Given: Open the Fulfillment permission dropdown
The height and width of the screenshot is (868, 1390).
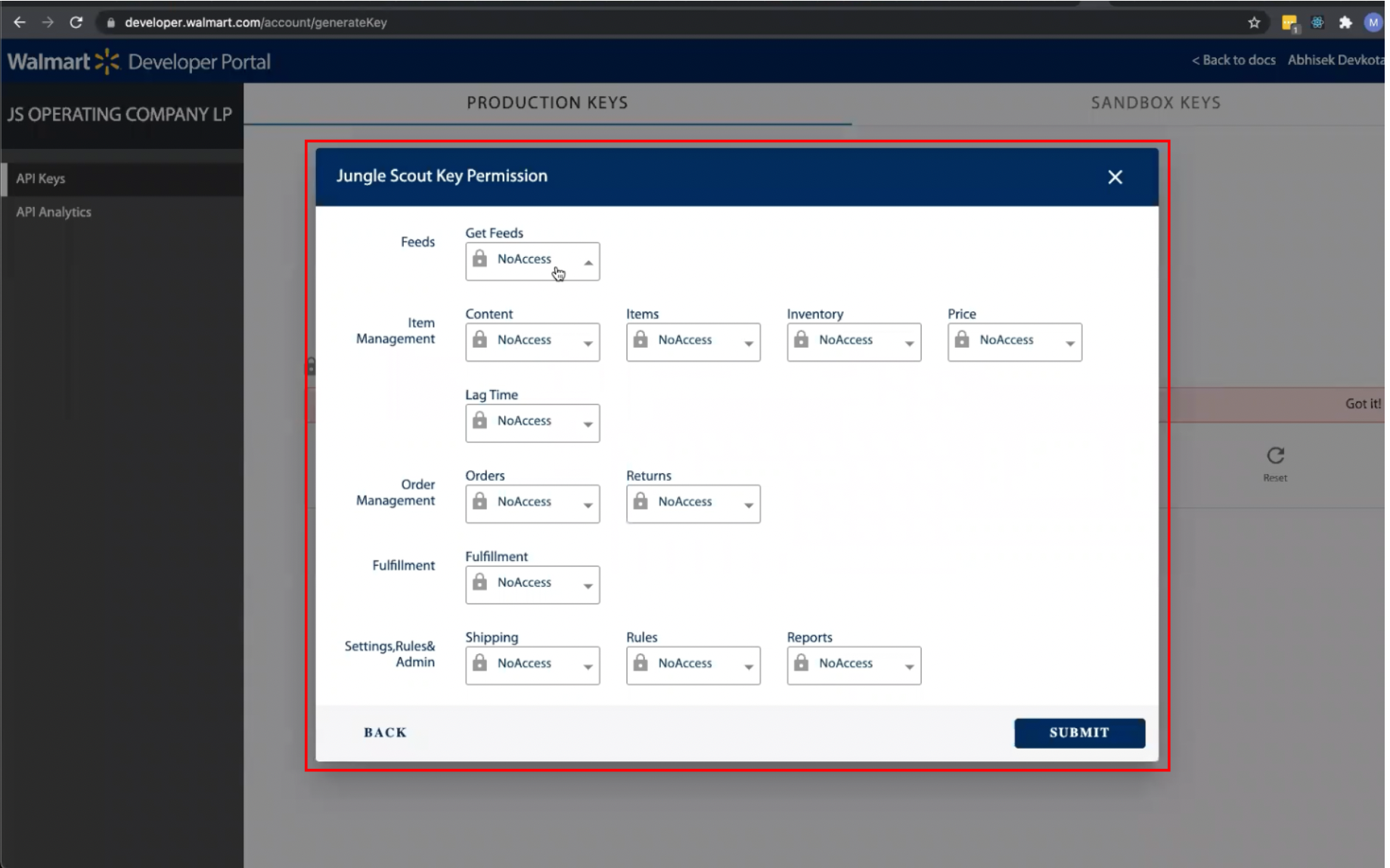Looking at the screenshot, I should point(532,585).
